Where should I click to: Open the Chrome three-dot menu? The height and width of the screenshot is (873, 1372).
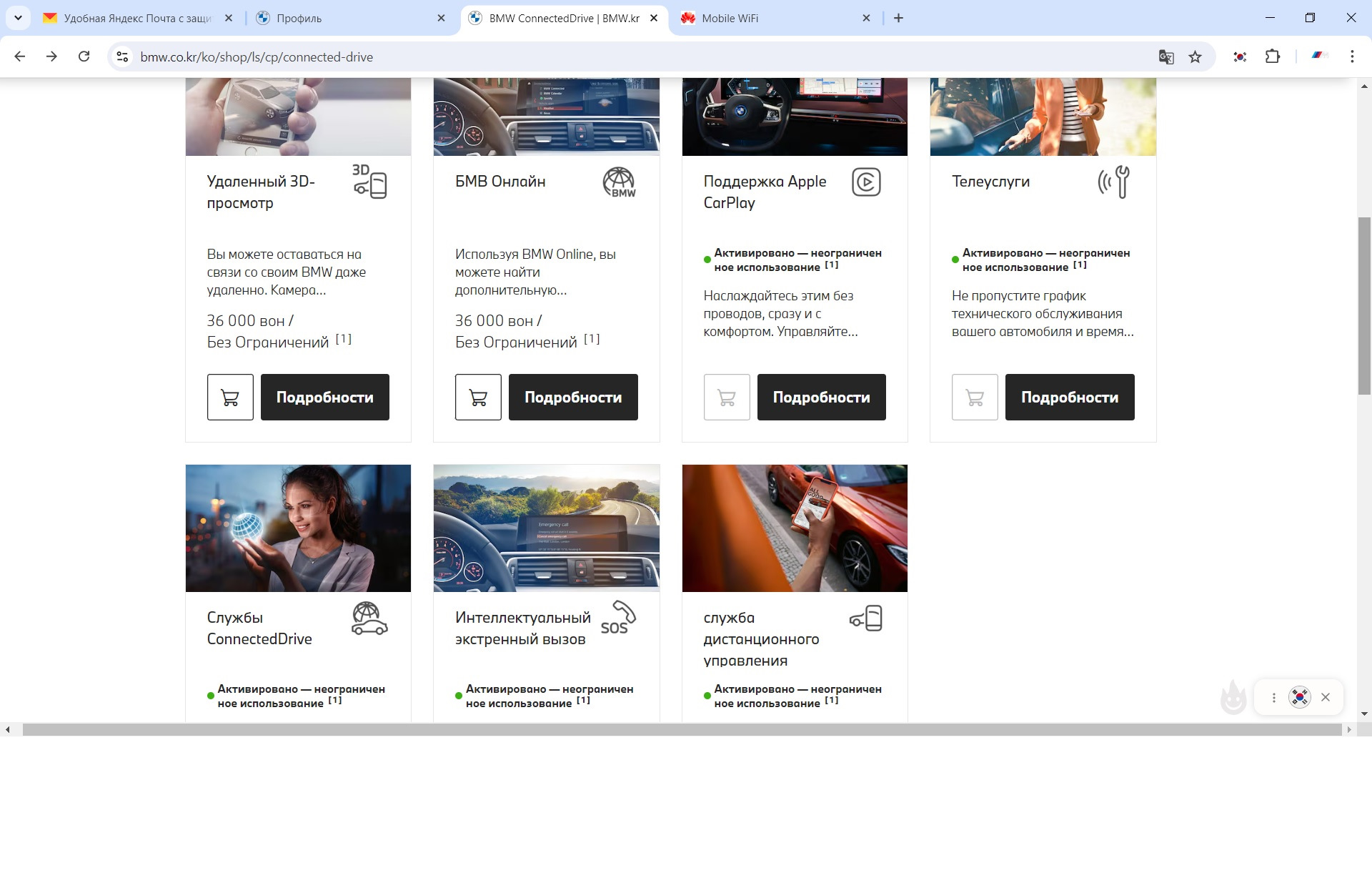click(1352, 56)
